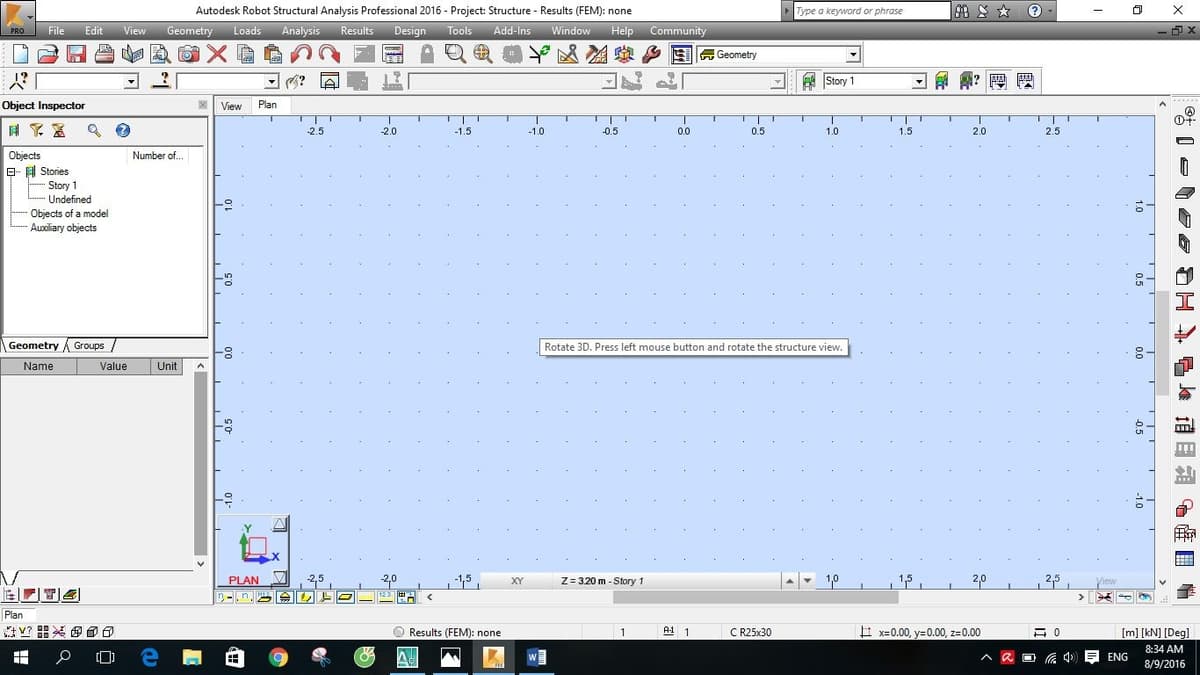Open the Loads menu
Screen dimensions: 1200x675
tap(247, 31)
